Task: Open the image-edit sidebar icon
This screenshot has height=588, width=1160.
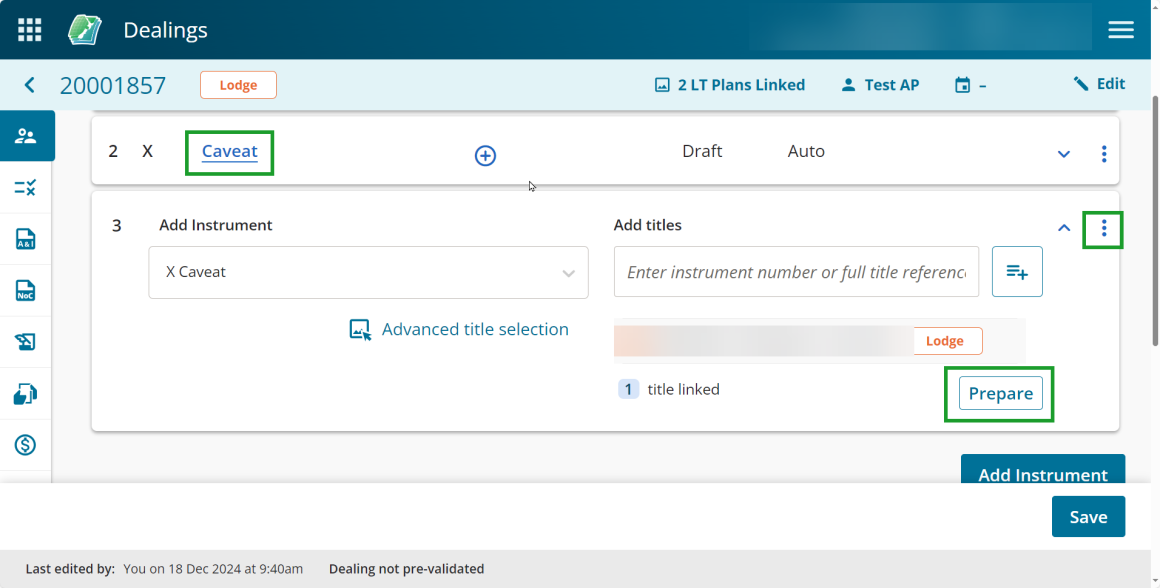Action: pyautogui.click(x=26, y=342)
